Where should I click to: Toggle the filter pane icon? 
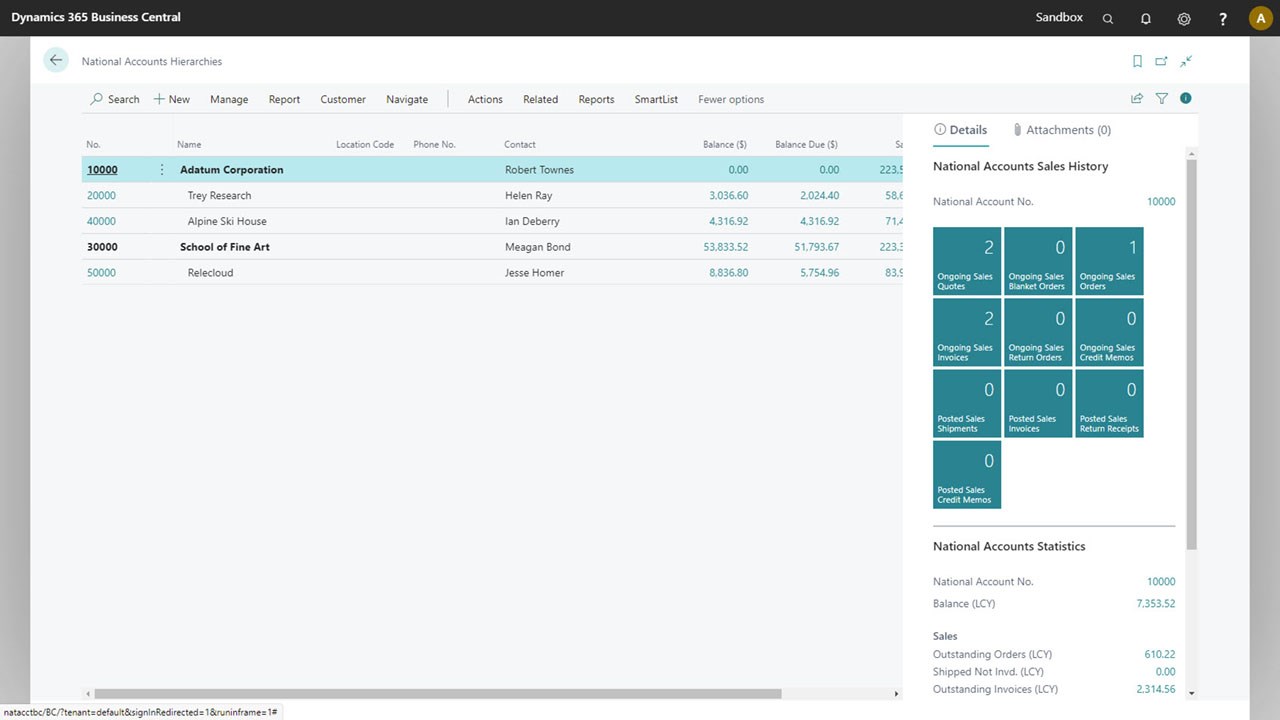[1162, 98]
